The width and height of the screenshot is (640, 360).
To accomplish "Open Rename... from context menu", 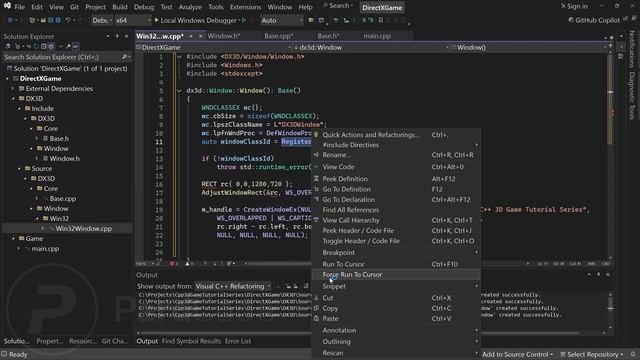I will point(336,155).
